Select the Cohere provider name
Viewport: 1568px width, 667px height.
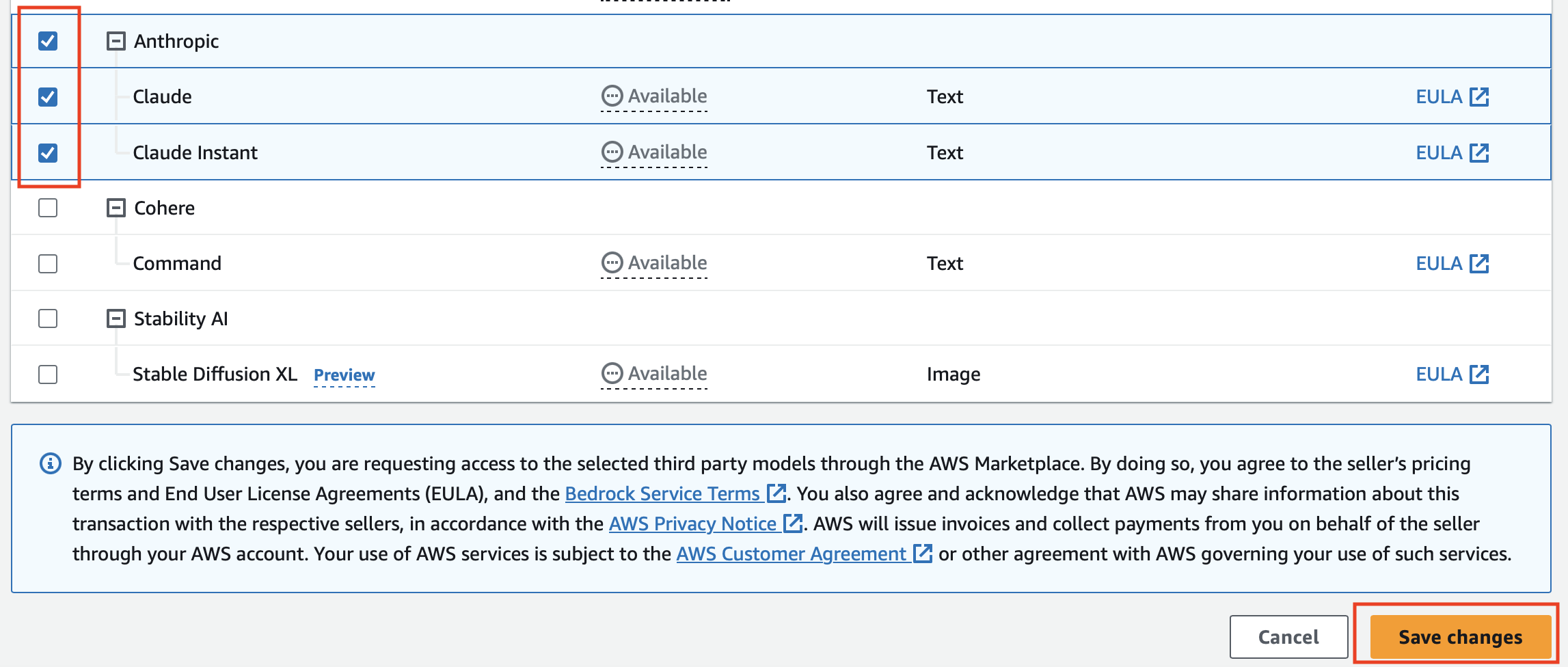coord(164,208)
